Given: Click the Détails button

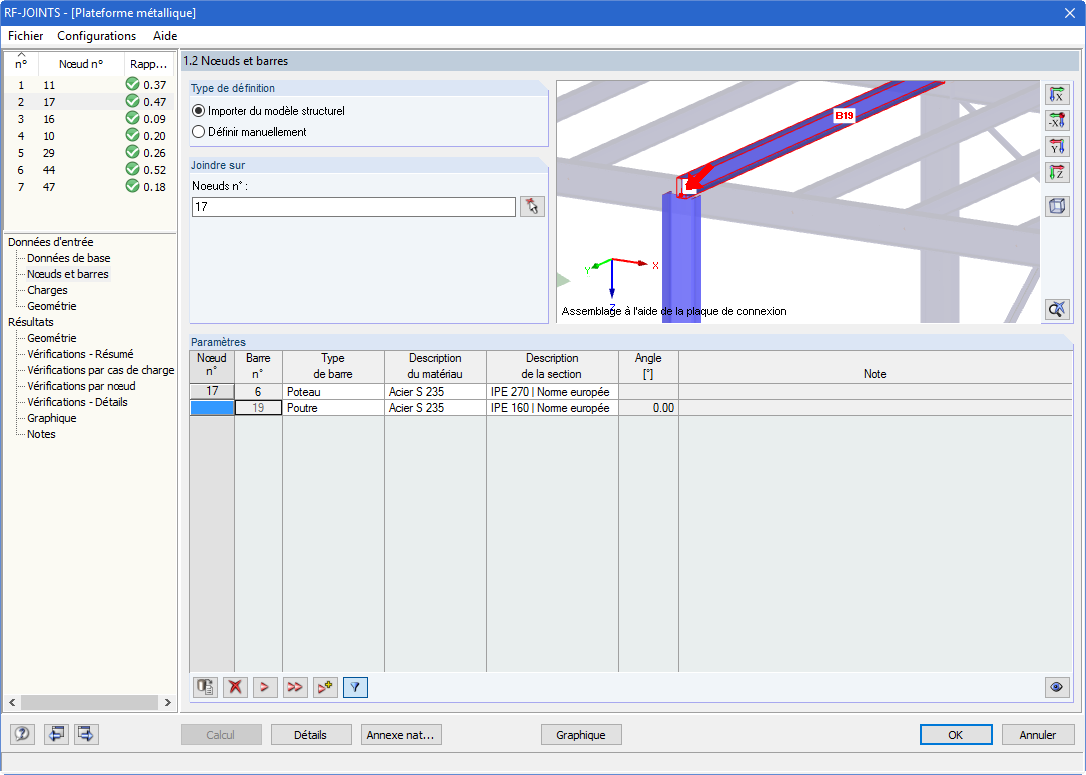Looking at the screenshot, I should [x=310, y=735].
